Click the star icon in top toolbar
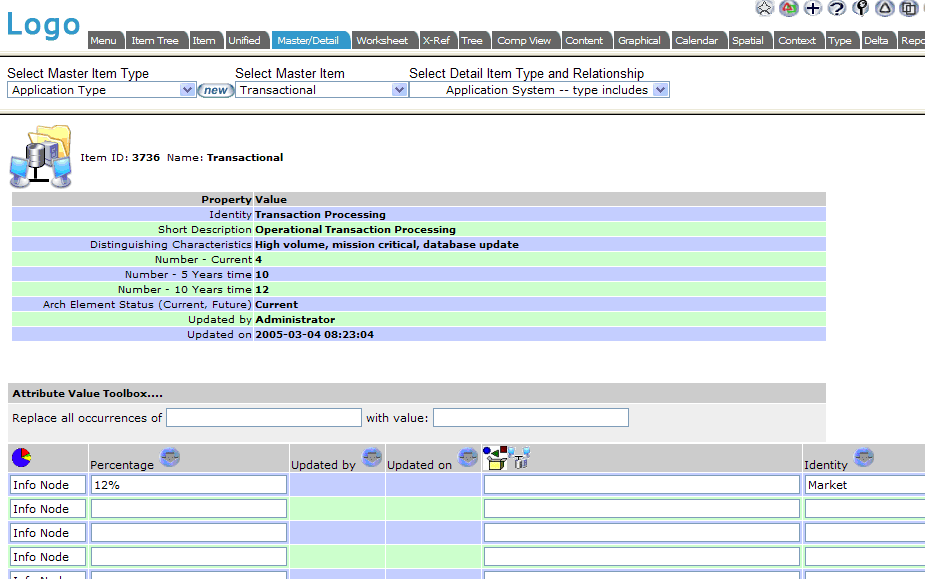 coord(765,8)
